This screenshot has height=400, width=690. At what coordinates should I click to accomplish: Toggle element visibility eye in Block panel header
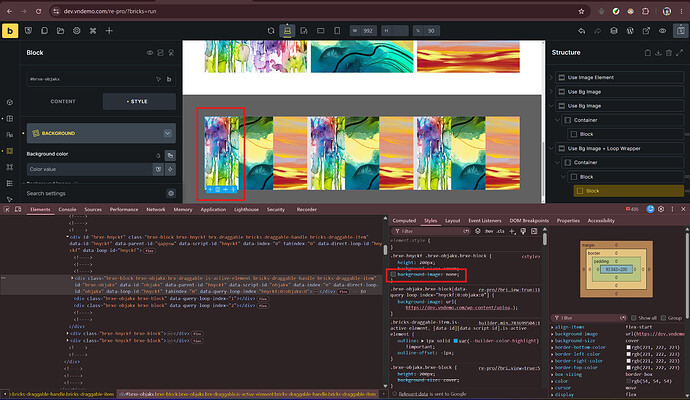pos(150,53)
